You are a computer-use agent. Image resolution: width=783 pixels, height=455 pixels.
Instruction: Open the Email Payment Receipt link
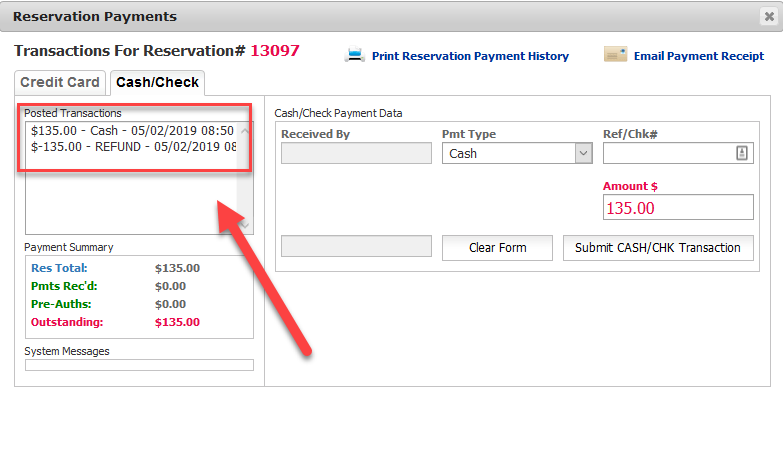(x=698, y=56)
